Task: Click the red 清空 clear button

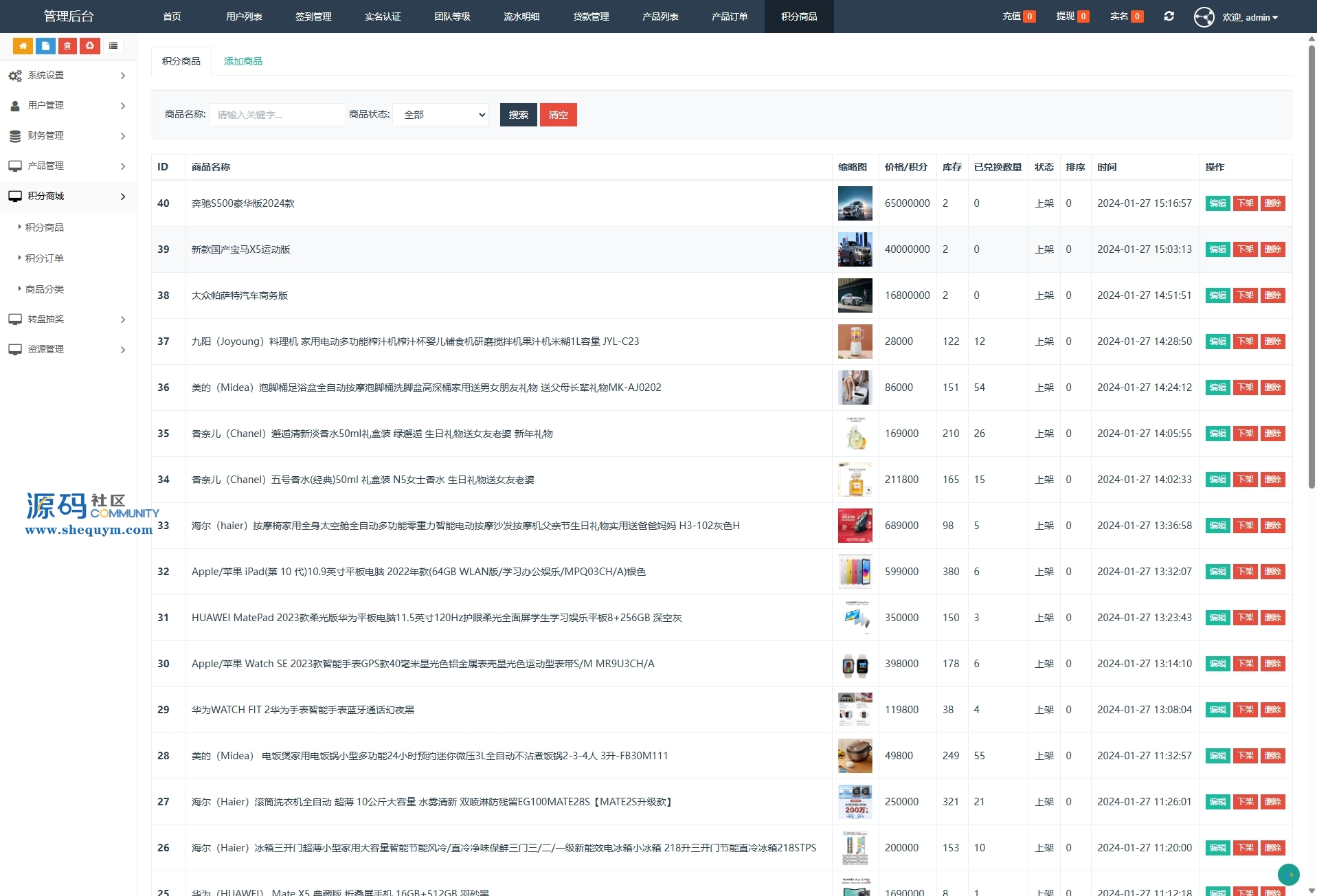Action: click(558, 115)
